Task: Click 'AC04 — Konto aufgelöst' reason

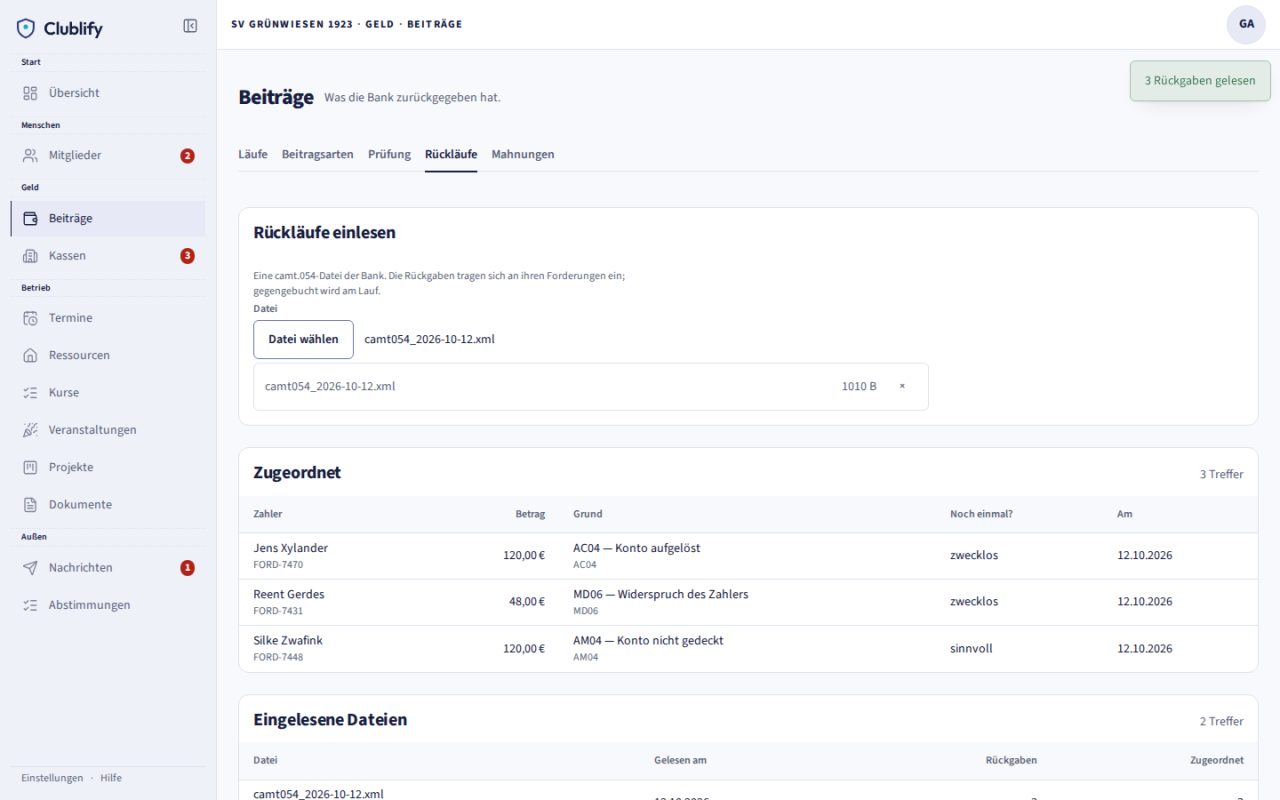Action: [636, 548]
